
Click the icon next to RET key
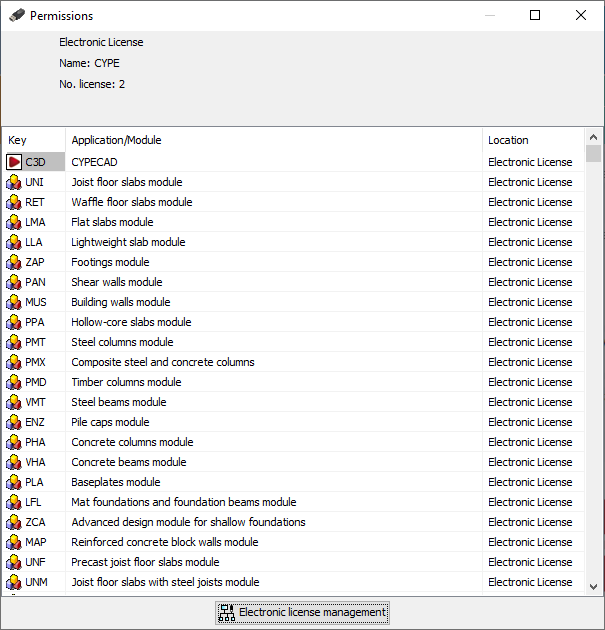[14, 202]
